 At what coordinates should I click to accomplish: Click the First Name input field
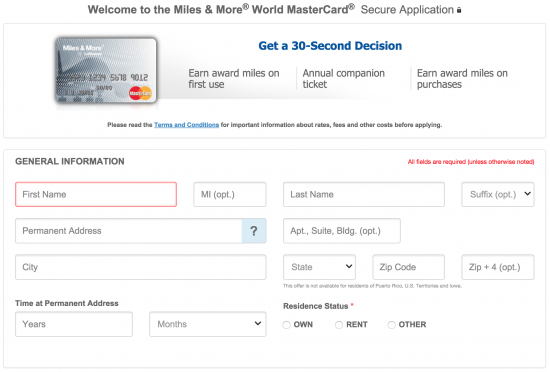[96, 194]
